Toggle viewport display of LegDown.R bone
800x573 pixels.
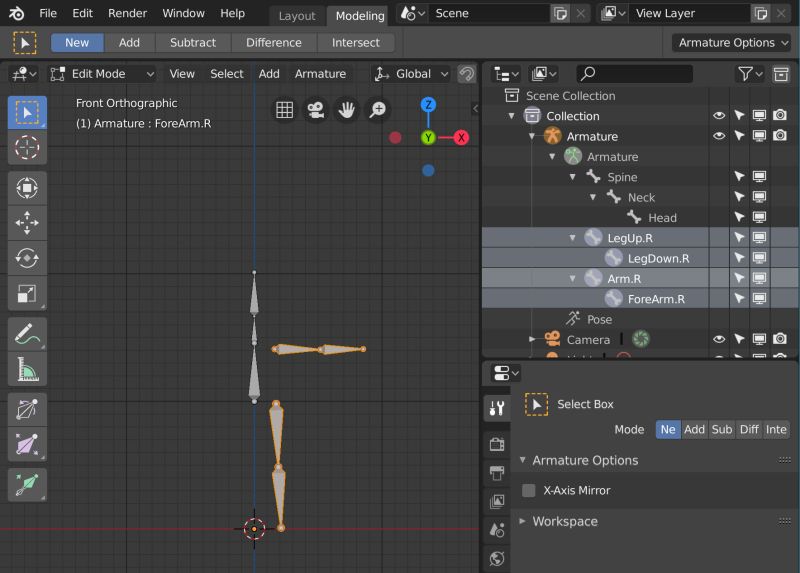[760, 258]
